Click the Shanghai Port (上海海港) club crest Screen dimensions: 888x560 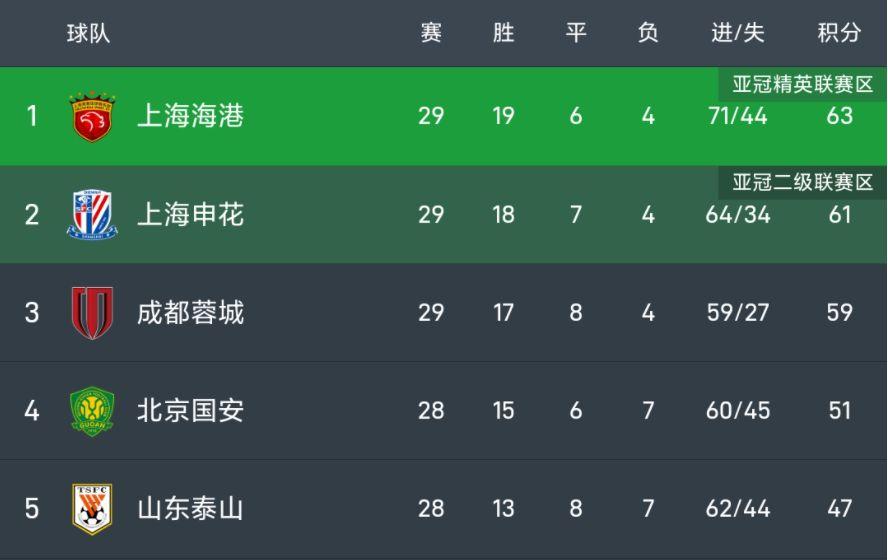pos(92,117)
